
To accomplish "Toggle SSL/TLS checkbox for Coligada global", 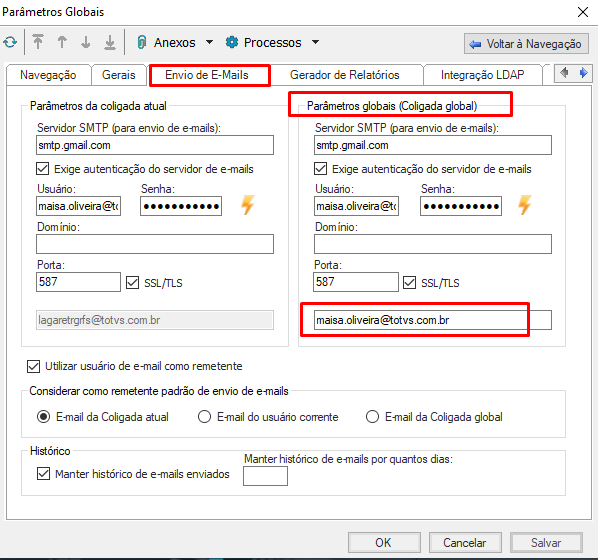I will [x=410, y=283].
